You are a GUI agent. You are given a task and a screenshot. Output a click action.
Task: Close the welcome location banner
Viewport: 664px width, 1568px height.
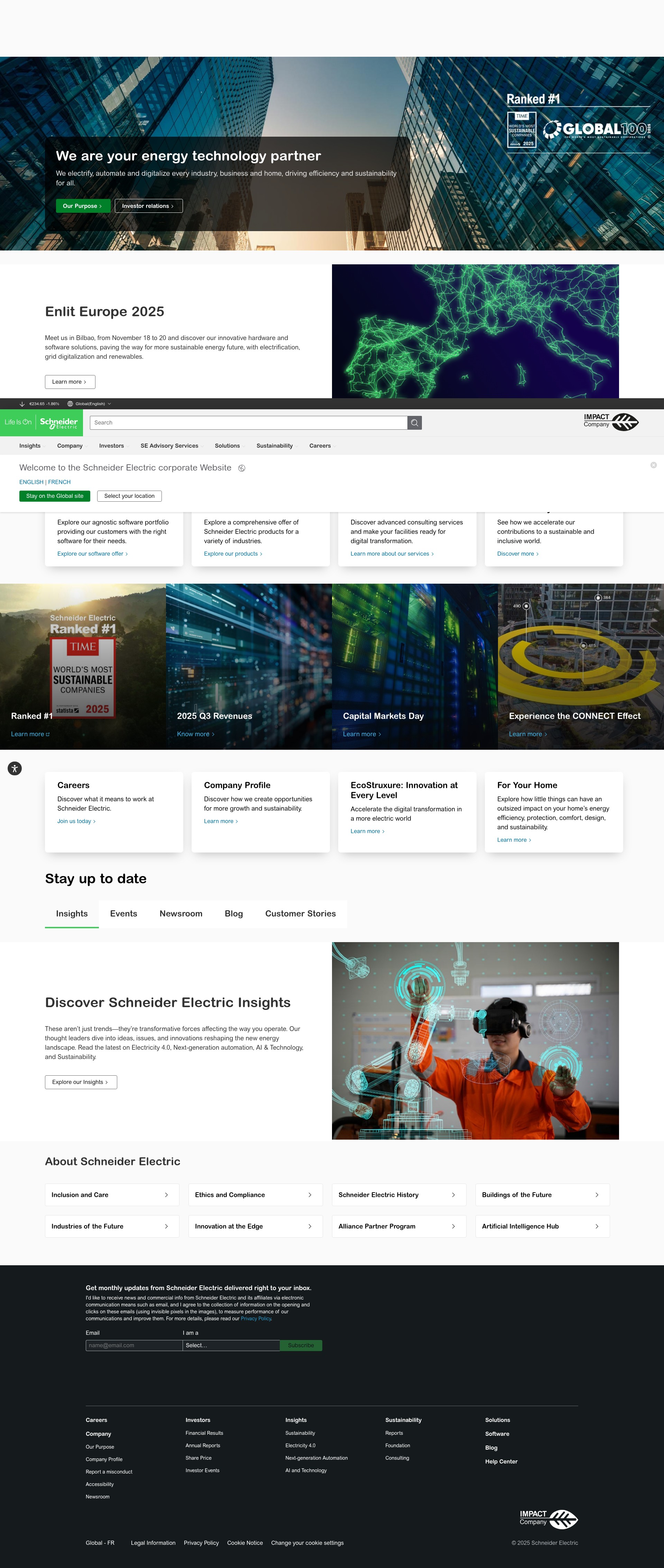click(x=653, y=465)
